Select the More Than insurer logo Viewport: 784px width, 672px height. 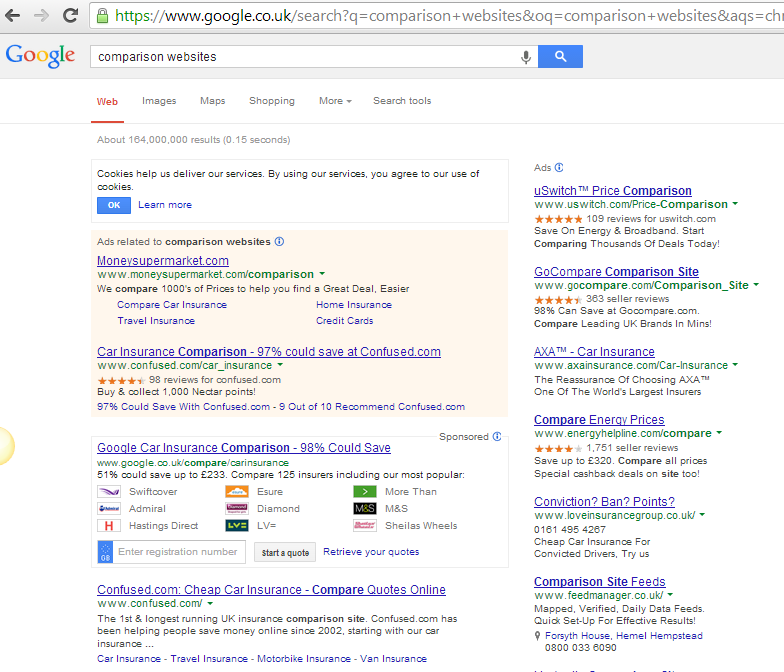[365, 492]
